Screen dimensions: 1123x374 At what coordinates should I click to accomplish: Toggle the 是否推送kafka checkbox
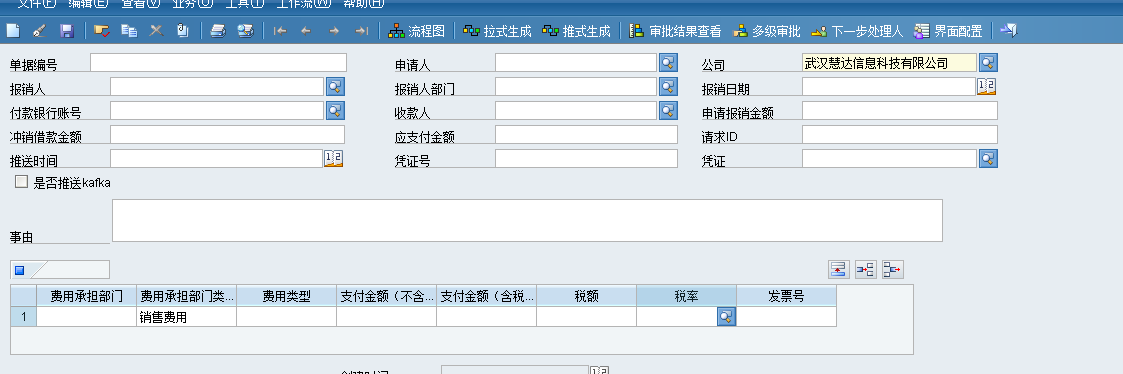(21, 182)
